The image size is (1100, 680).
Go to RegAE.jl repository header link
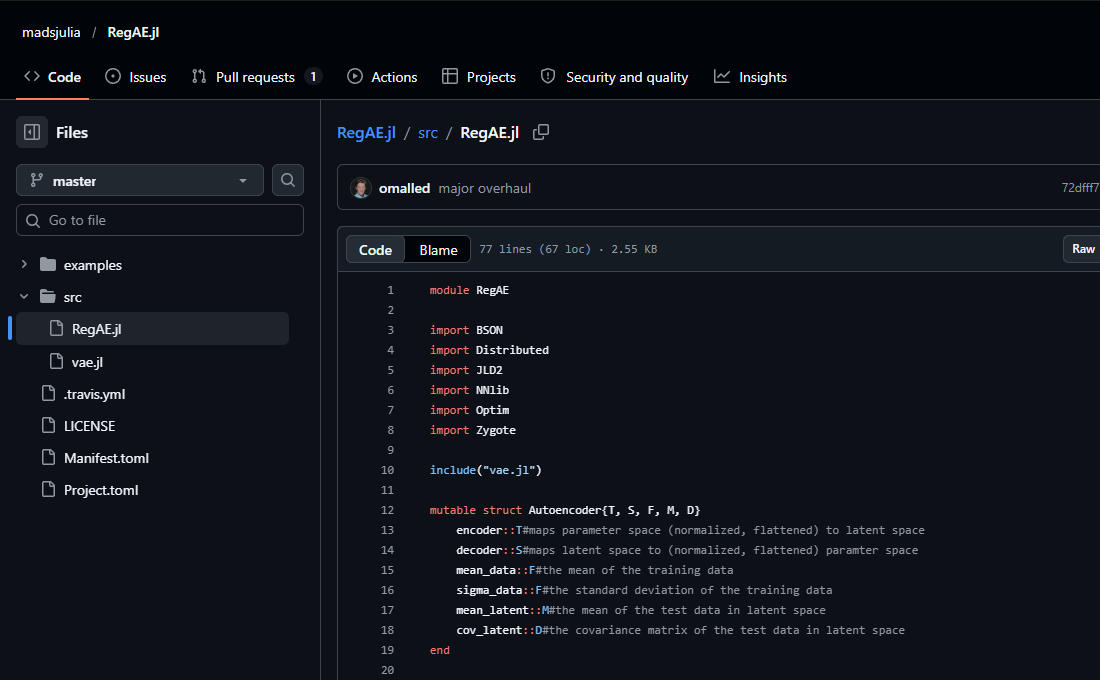coord(133,32)
